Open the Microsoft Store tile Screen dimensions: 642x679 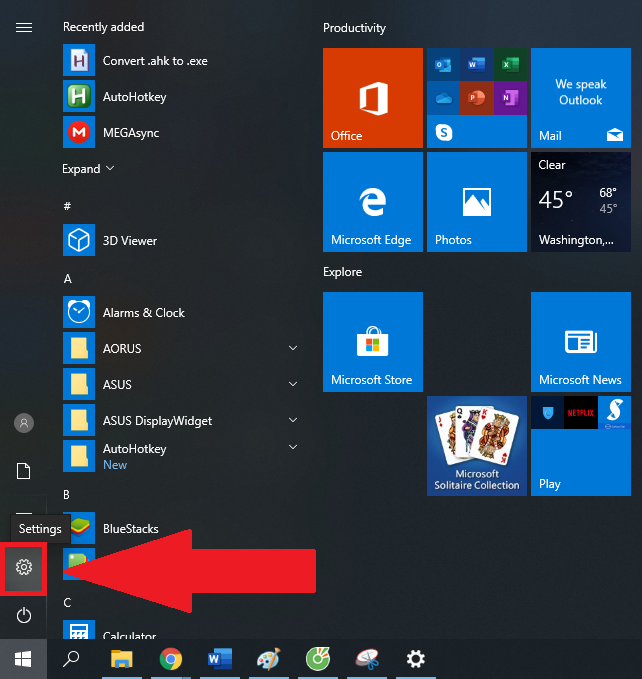click(372, 341)
